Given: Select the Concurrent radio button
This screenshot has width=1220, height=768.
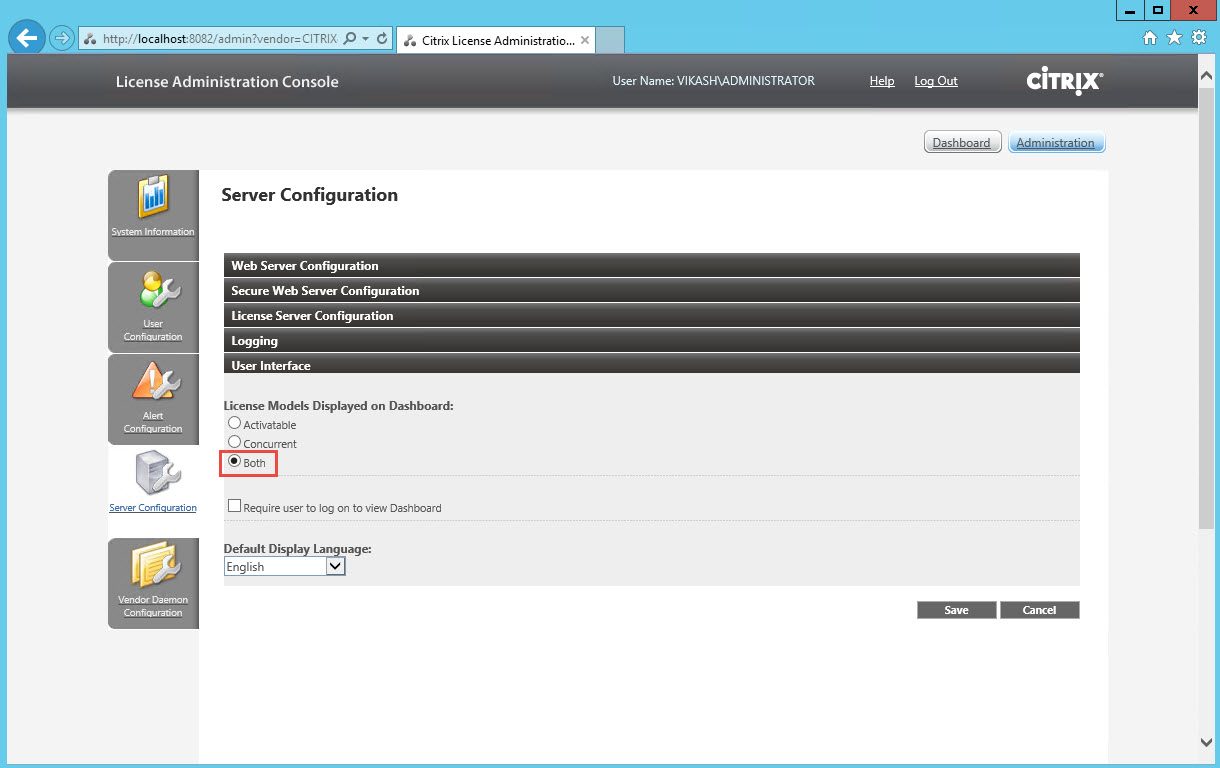Looking at the screenshot, I should coord(235,442).
